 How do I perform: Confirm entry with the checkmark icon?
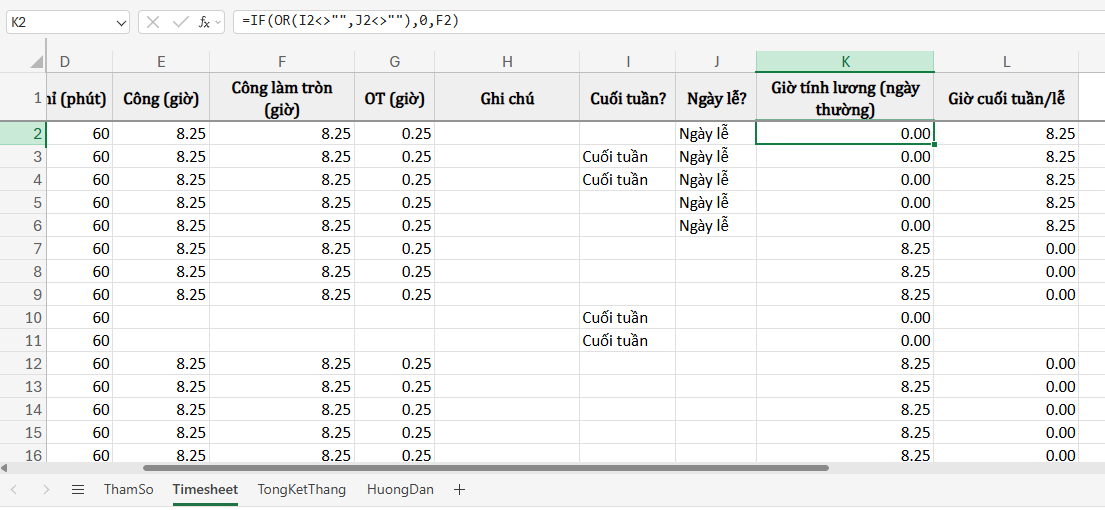(x=180, y=21)
